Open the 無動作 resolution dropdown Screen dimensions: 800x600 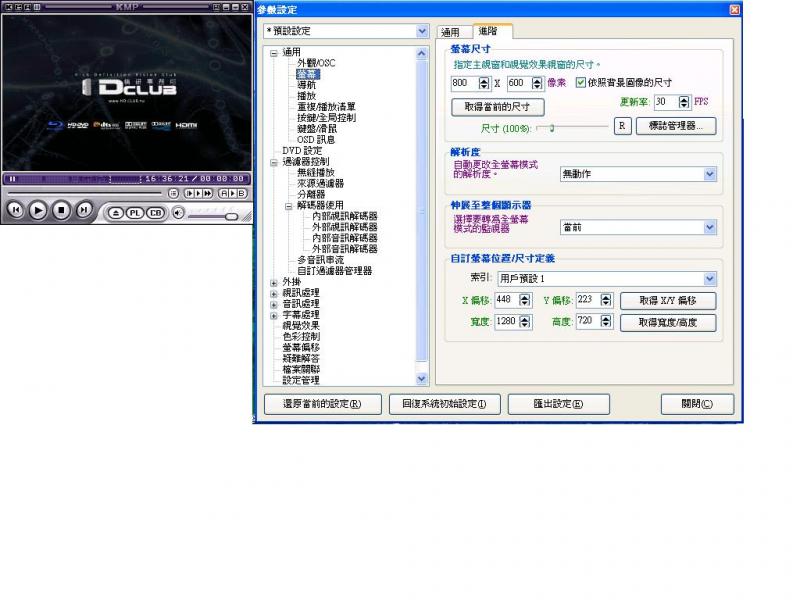coord(710,174)
